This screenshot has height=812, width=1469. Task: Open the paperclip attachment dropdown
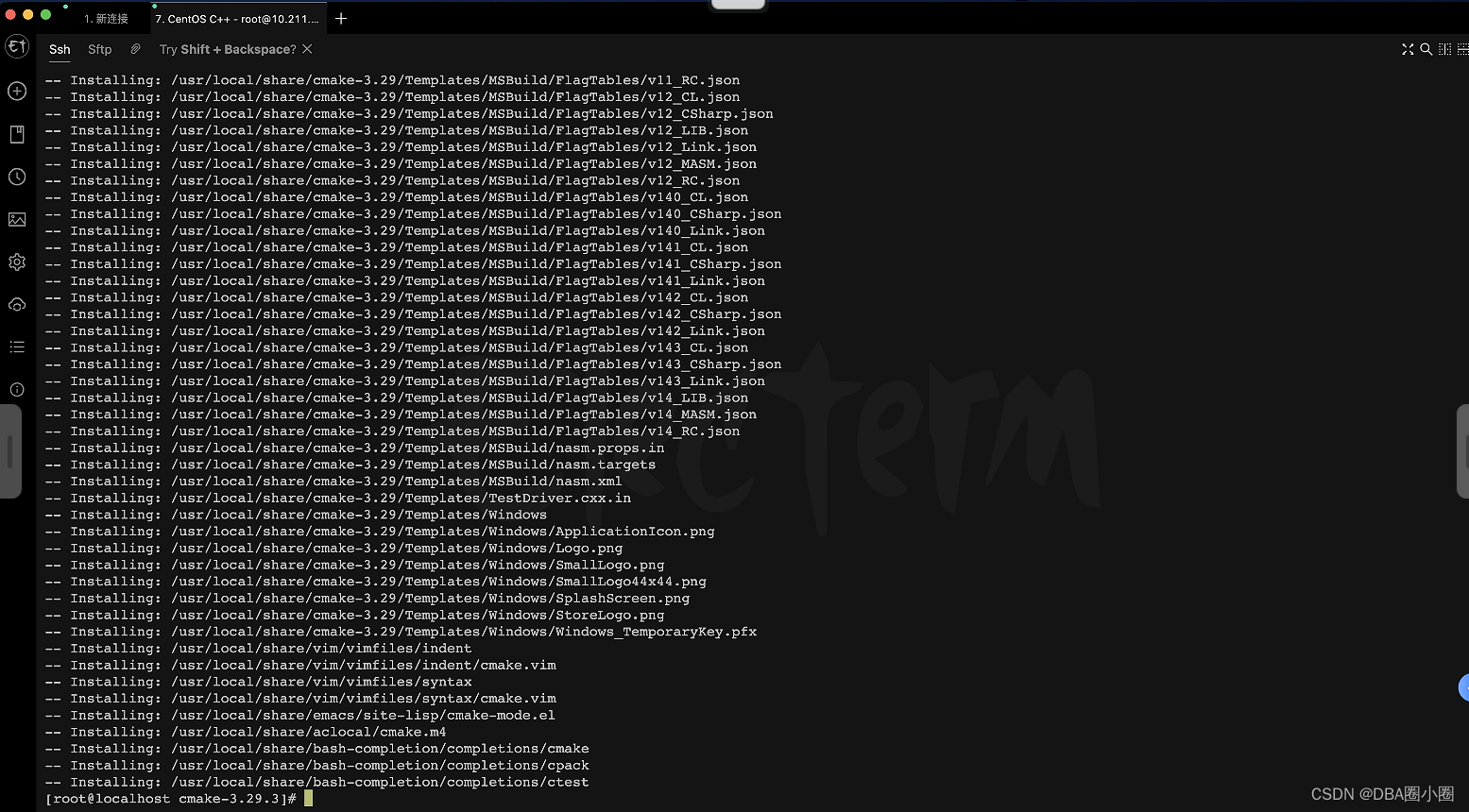coord(135,49)
